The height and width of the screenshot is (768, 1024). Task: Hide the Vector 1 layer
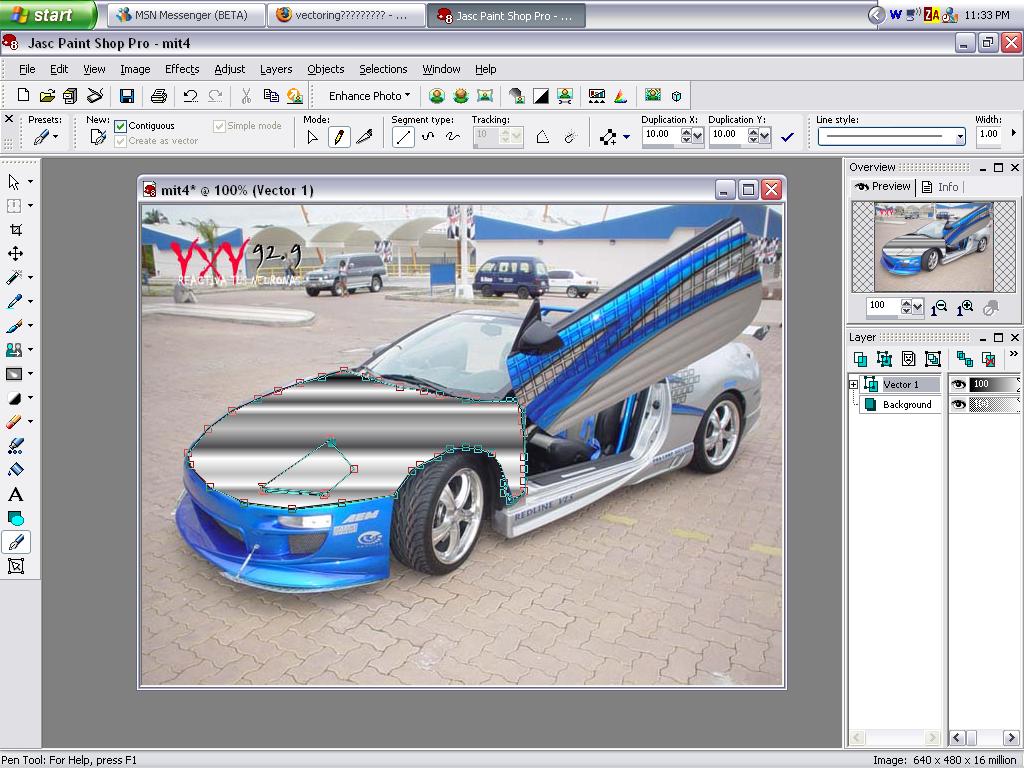(x=958, y=384)
